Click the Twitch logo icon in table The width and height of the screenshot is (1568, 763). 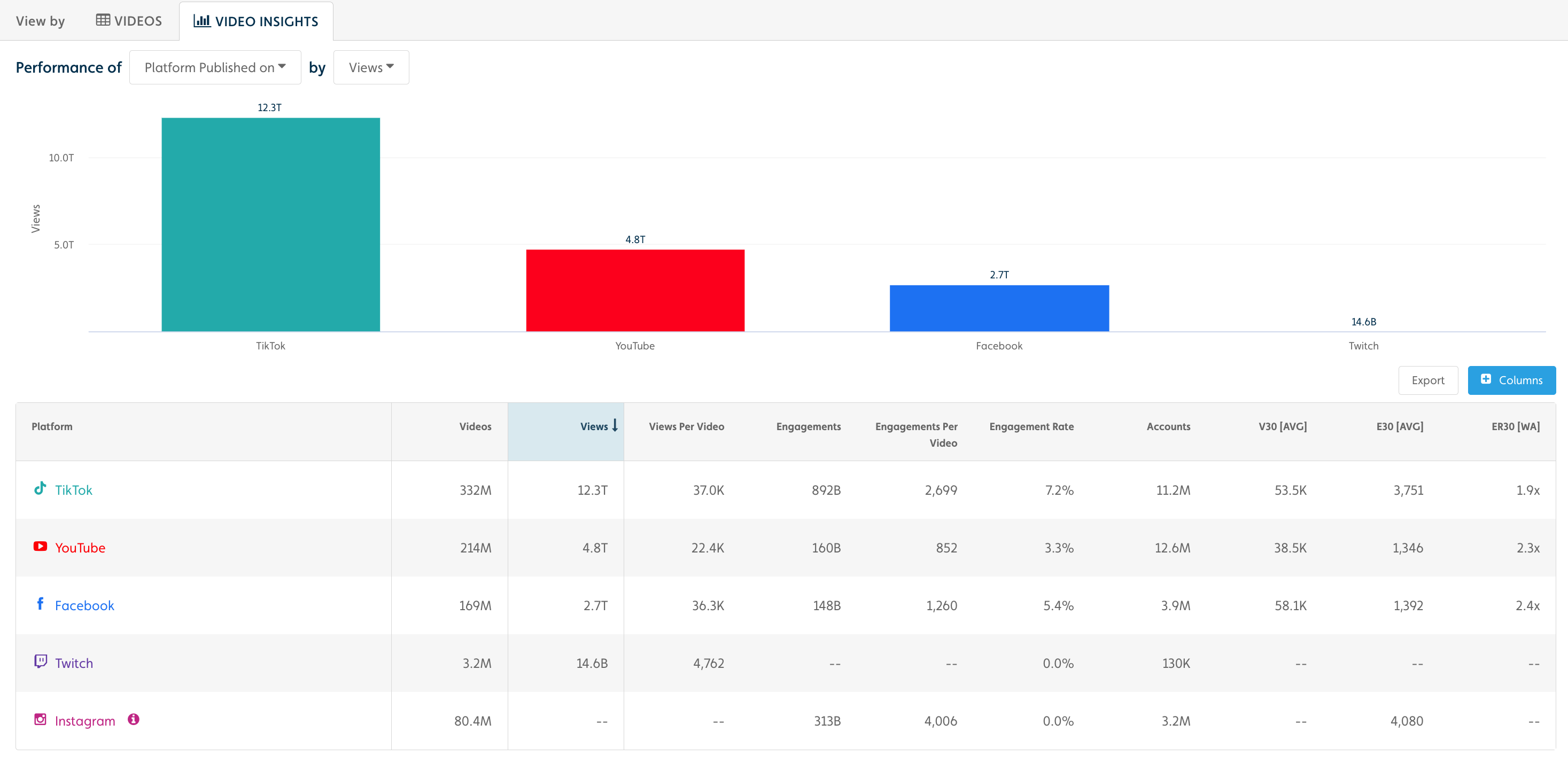pos(40,661)
